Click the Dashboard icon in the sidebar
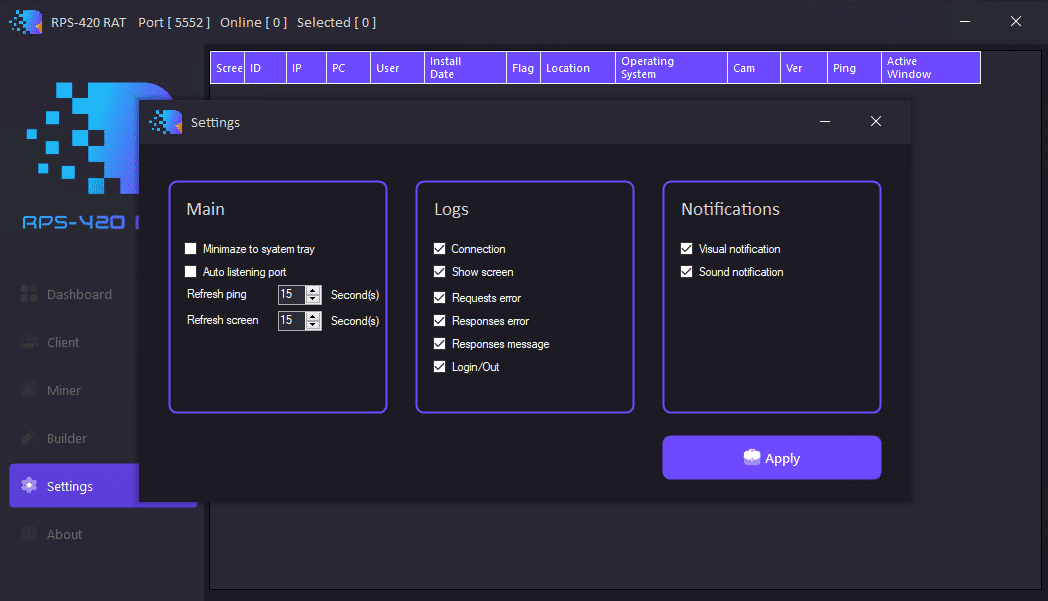 (29, 295)
